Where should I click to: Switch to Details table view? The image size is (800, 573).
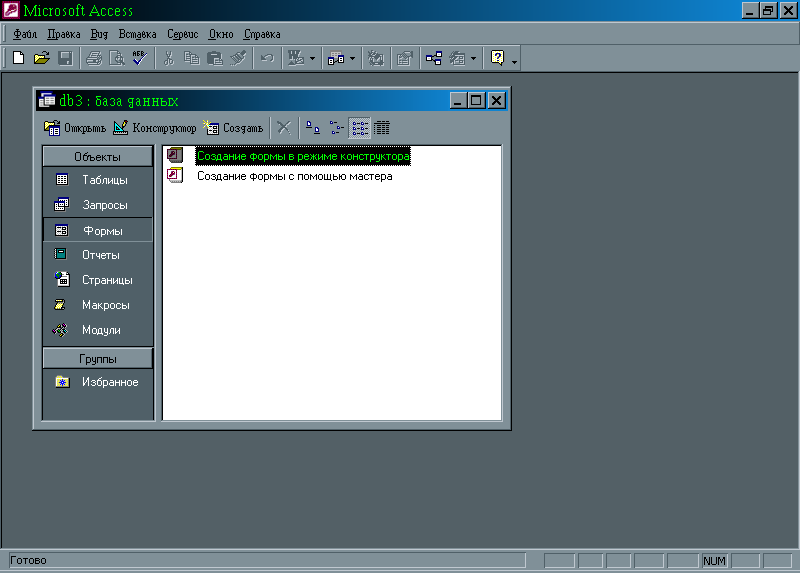click(382, 128)
